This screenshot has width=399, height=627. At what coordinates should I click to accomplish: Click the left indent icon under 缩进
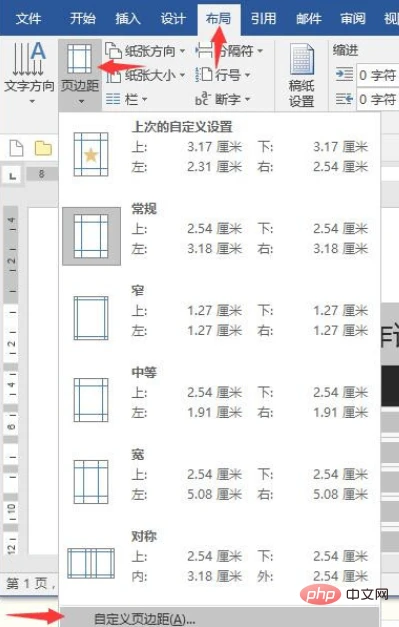point(344,74)
